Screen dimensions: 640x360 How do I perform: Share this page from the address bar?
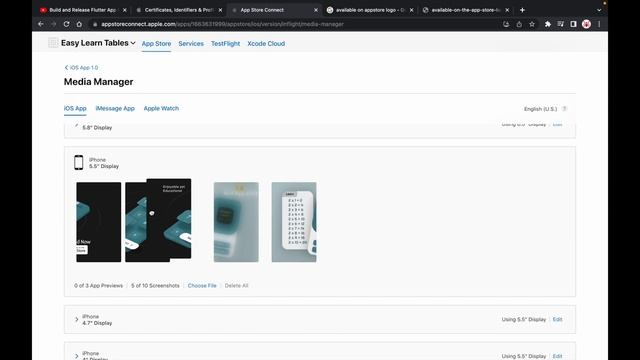click(519, 24)
